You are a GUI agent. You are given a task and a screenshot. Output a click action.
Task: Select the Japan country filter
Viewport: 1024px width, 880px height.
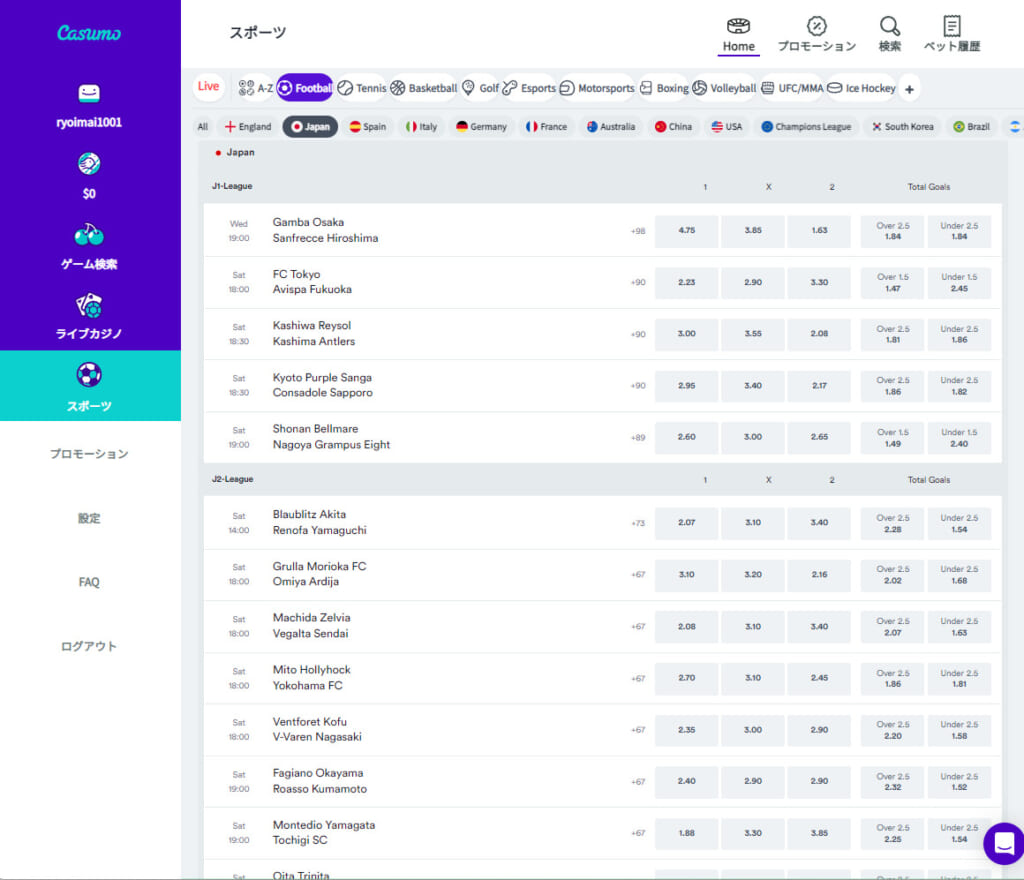tap(310, 127)
